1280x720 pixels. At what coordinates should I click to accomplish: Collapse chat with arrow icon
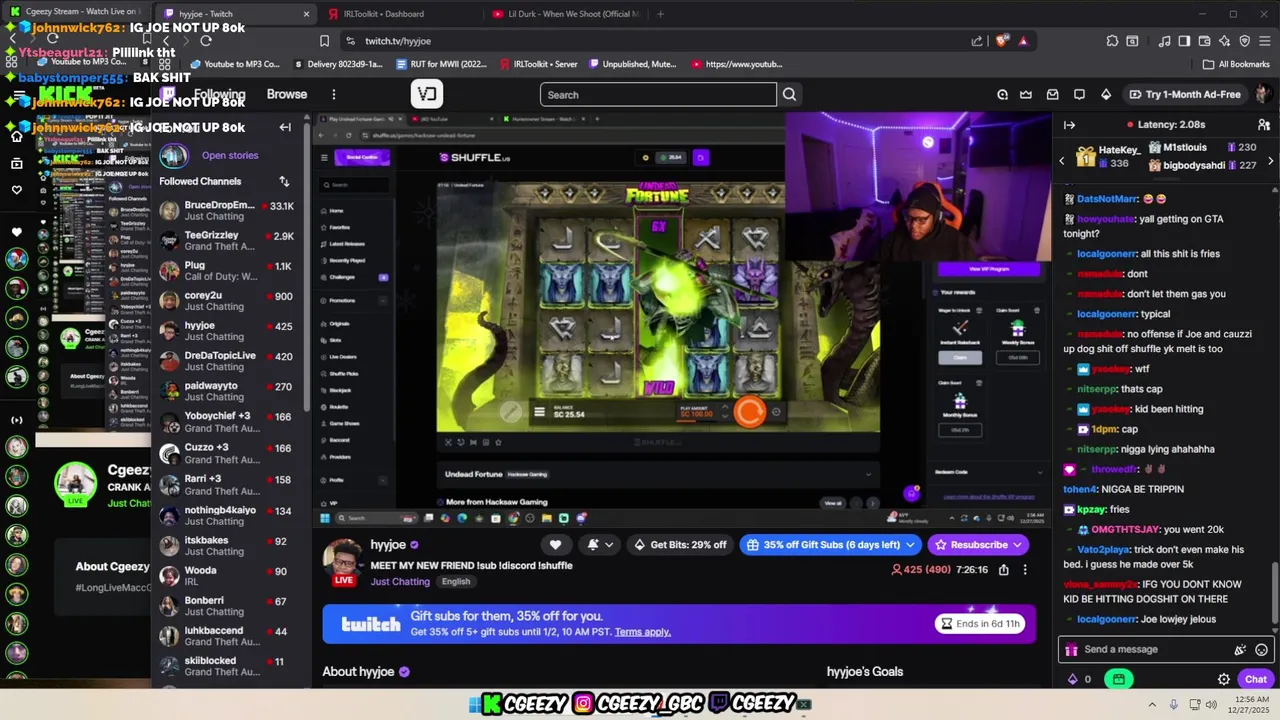(1069, 125)
